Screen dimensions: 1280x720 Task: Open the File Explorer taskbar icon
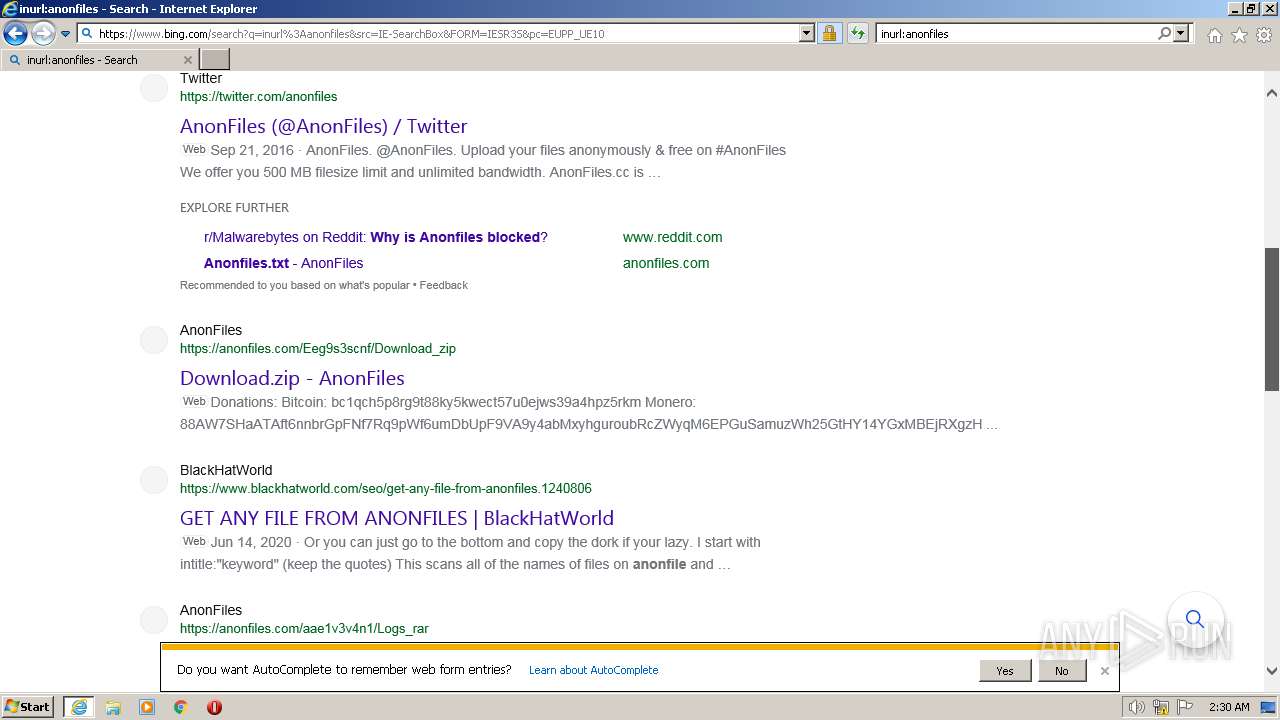click(113, 707)
